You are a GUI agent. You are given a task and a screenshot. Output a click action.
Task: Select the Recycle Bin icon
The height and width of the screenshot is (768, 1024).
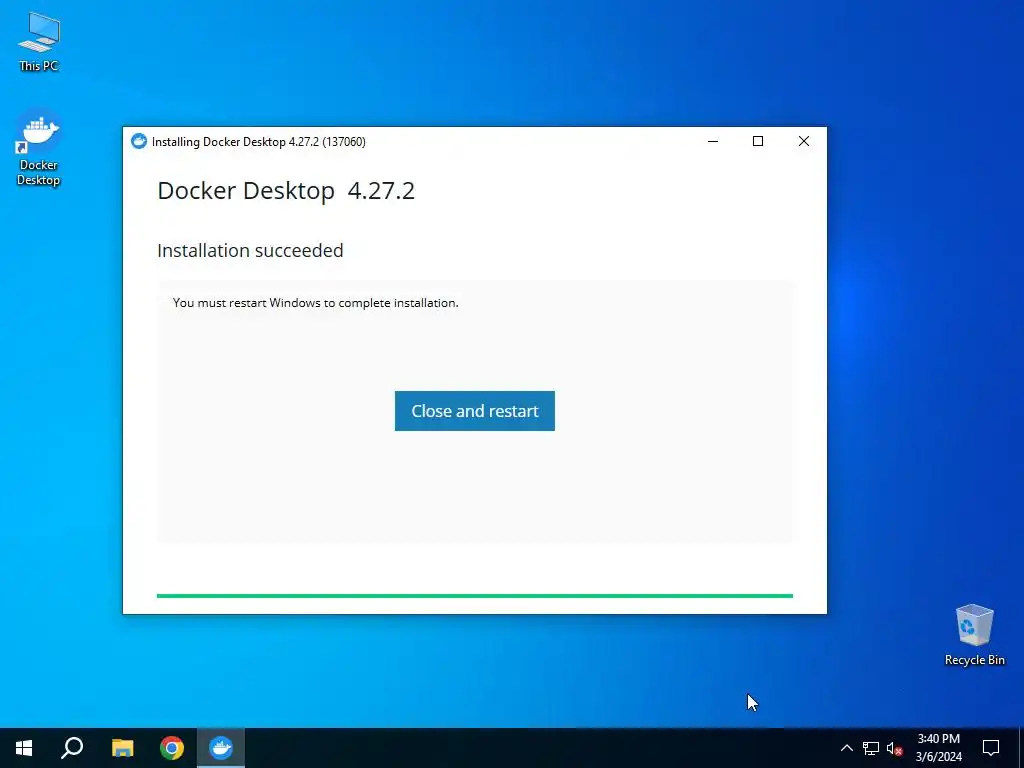point(974,635)
